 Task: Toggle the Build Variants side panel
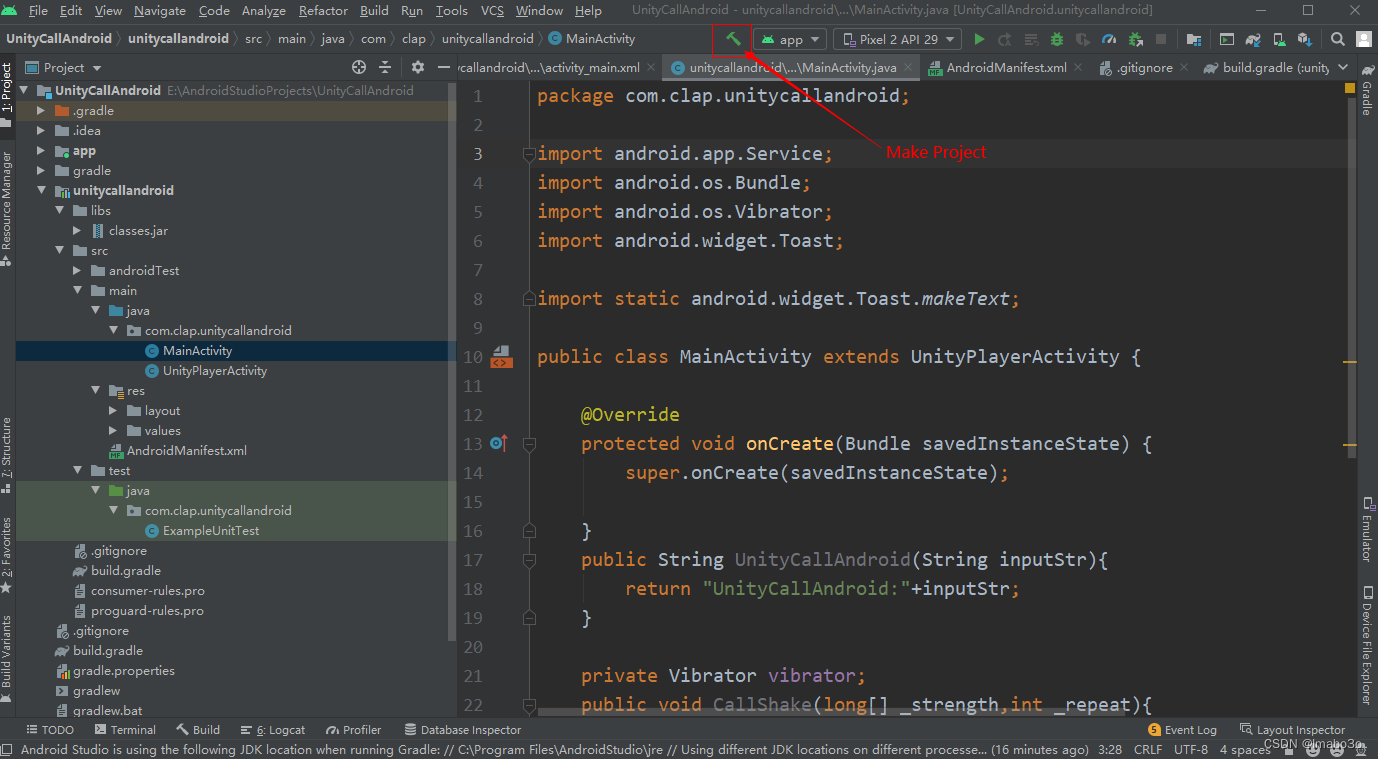7,658
